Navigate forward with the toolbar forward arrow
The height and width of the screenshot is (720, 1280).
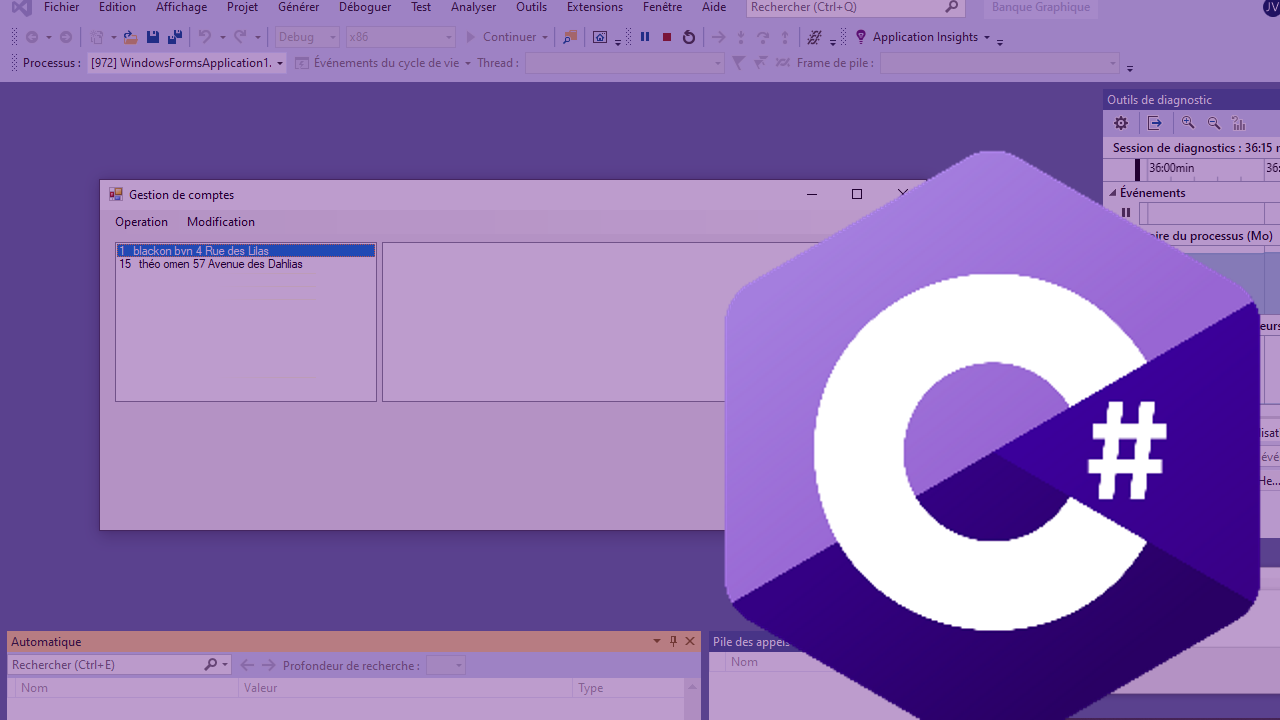tap(66, 37)
